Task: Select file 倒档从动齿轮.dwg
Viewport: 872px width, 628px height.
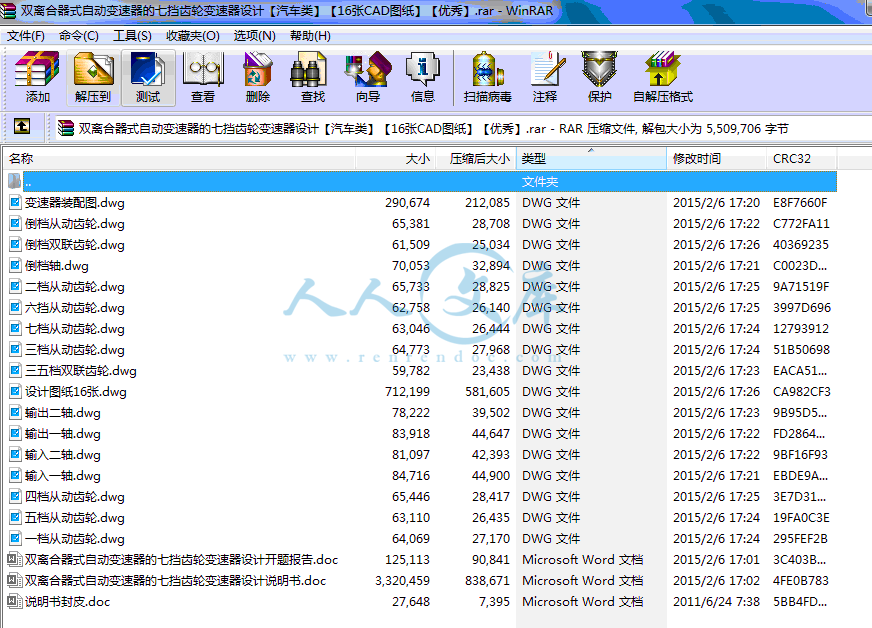Action: (x=75, y=224)
